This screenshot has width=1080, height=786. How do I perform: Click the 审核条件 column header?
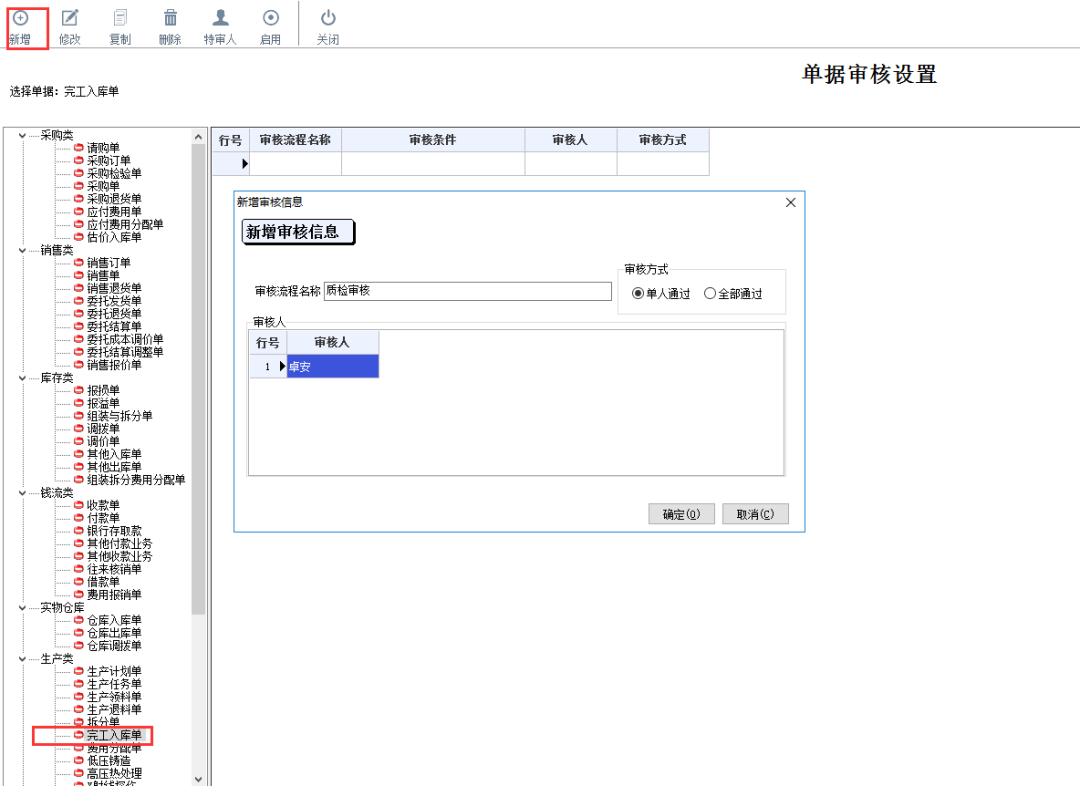[x=433, y=140]
